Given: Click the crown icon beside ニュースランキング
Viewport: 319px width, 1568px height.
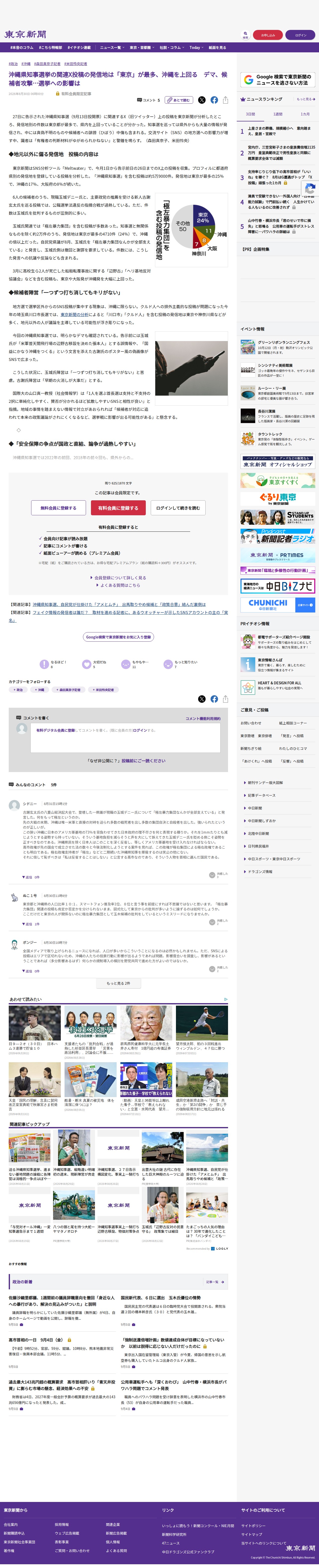Looking at the screenshot, I should [x=243, y=99].
